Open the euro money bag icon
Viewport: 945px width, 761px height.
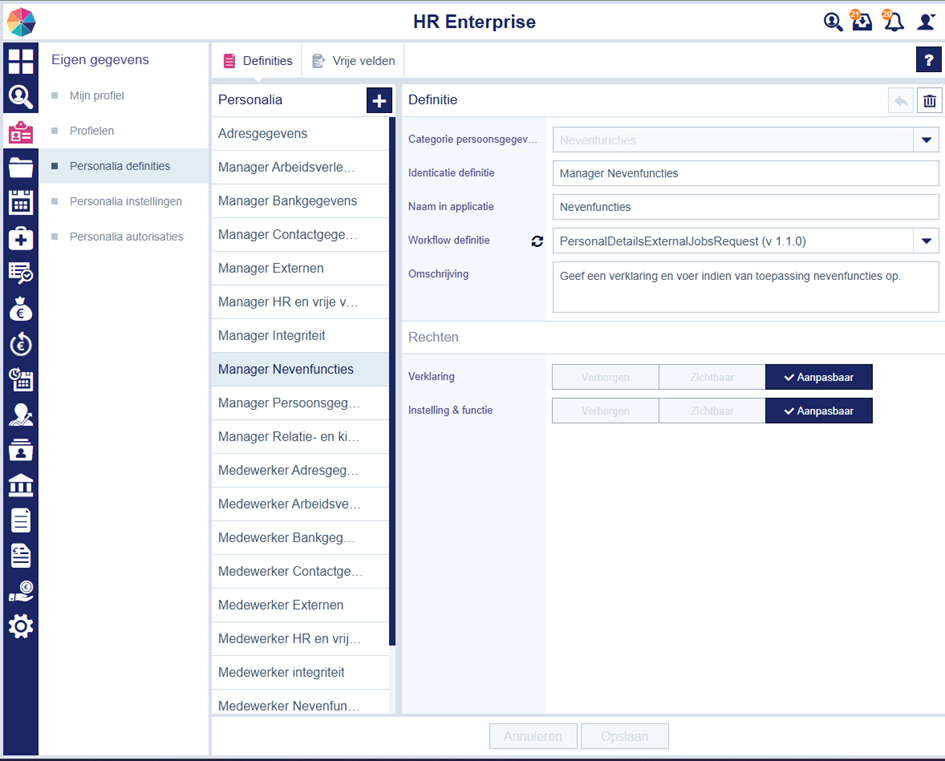[20, 308]
